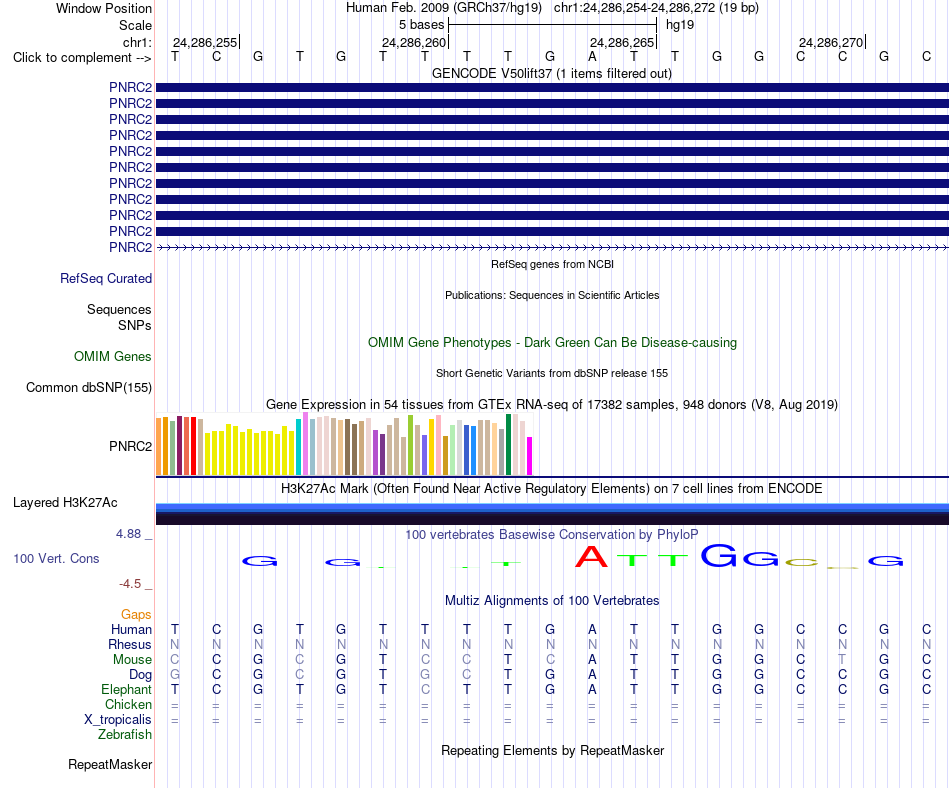950x788 pixels.
Task: Click the 4.88 PhyloP scale value
Action: pos(128,534)
